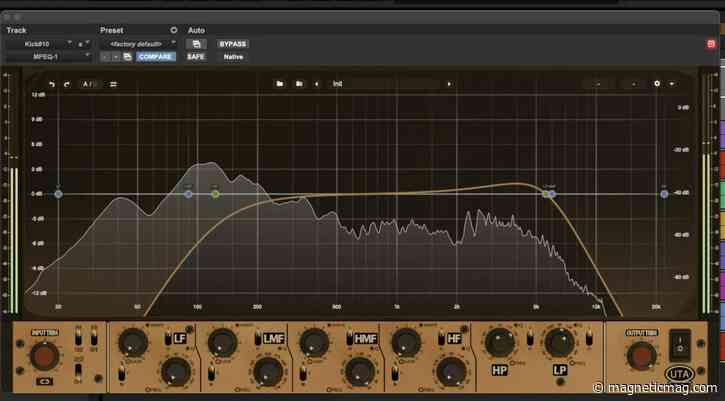Click the undo arrow in plugin toolbar
The width and height of the screenshot is (725, 401).
52,84
